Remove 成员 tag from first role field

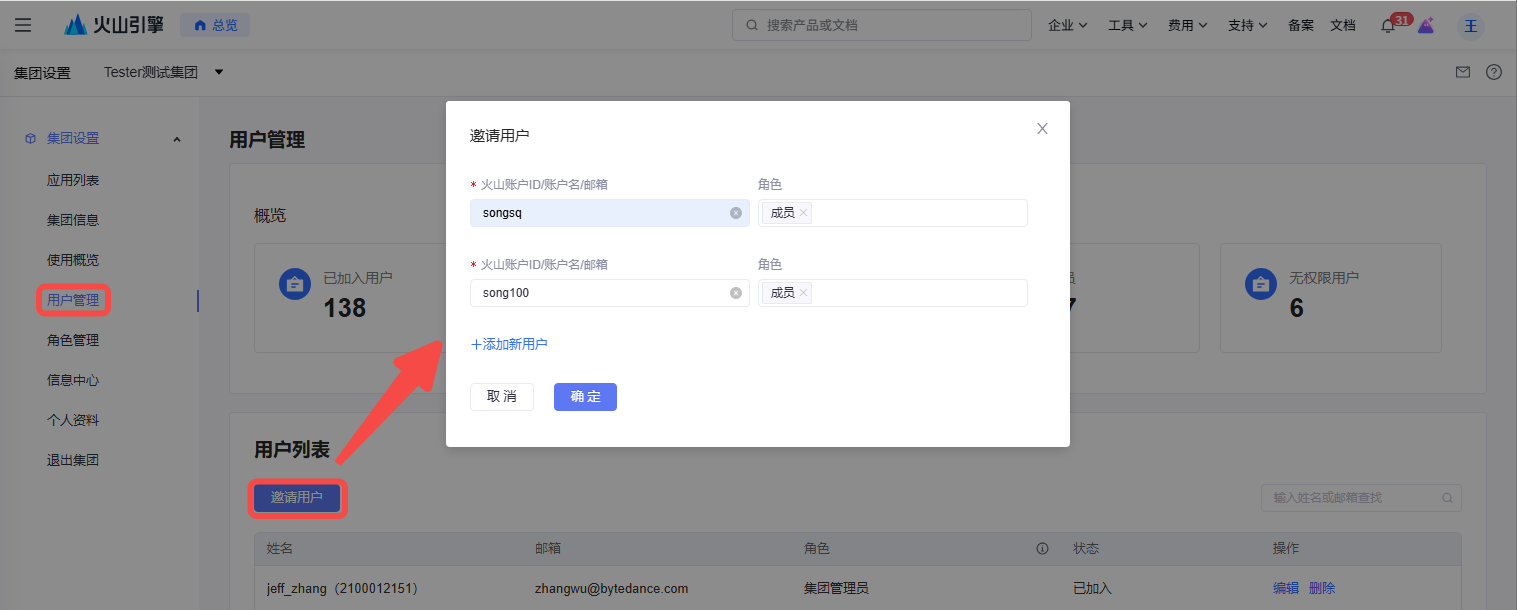804,213
